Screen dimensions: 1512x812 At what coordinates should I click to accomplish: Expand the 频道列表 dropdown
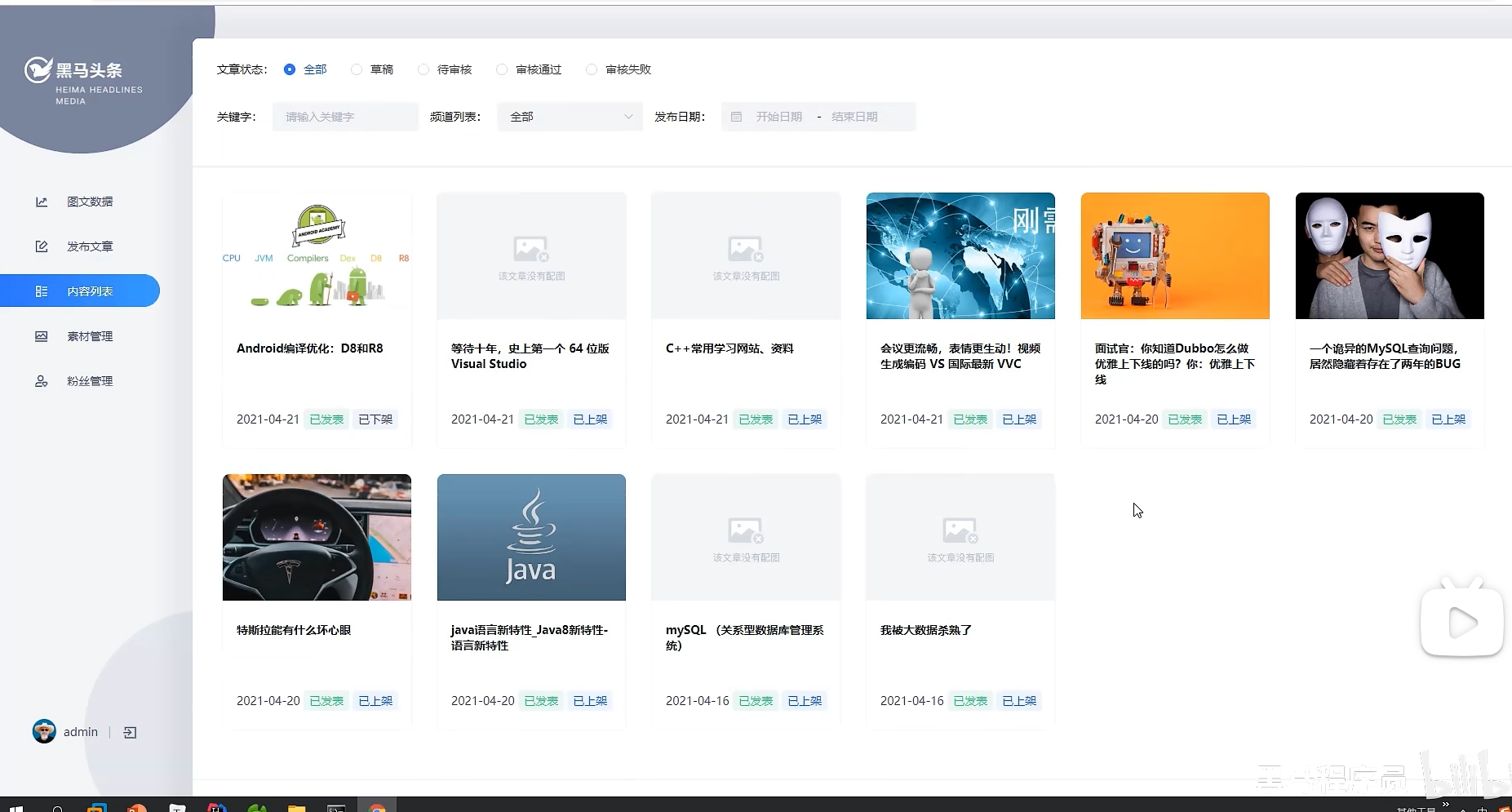pyautogui.click(x=570, y=117)
